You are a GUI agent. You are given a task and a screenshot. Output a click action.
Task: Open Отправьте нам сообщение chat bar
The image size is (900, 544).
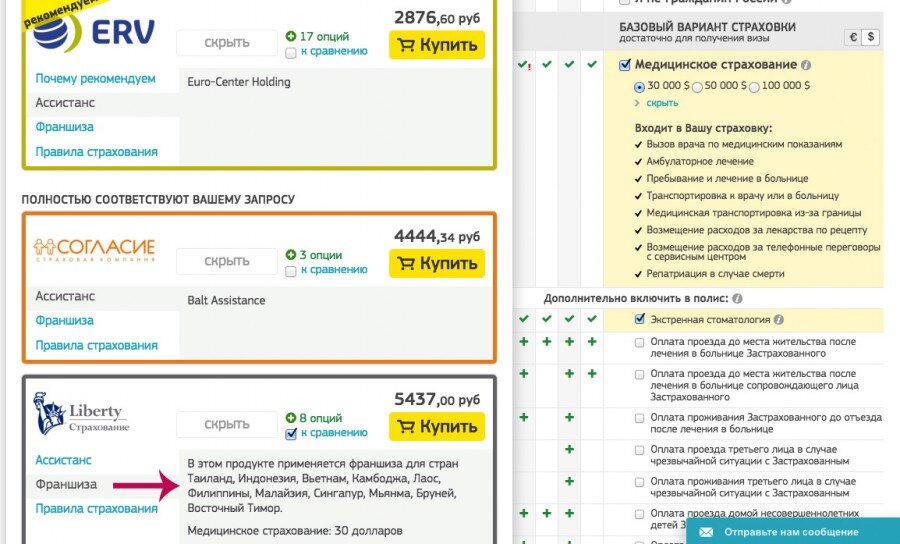coord(793,531)
